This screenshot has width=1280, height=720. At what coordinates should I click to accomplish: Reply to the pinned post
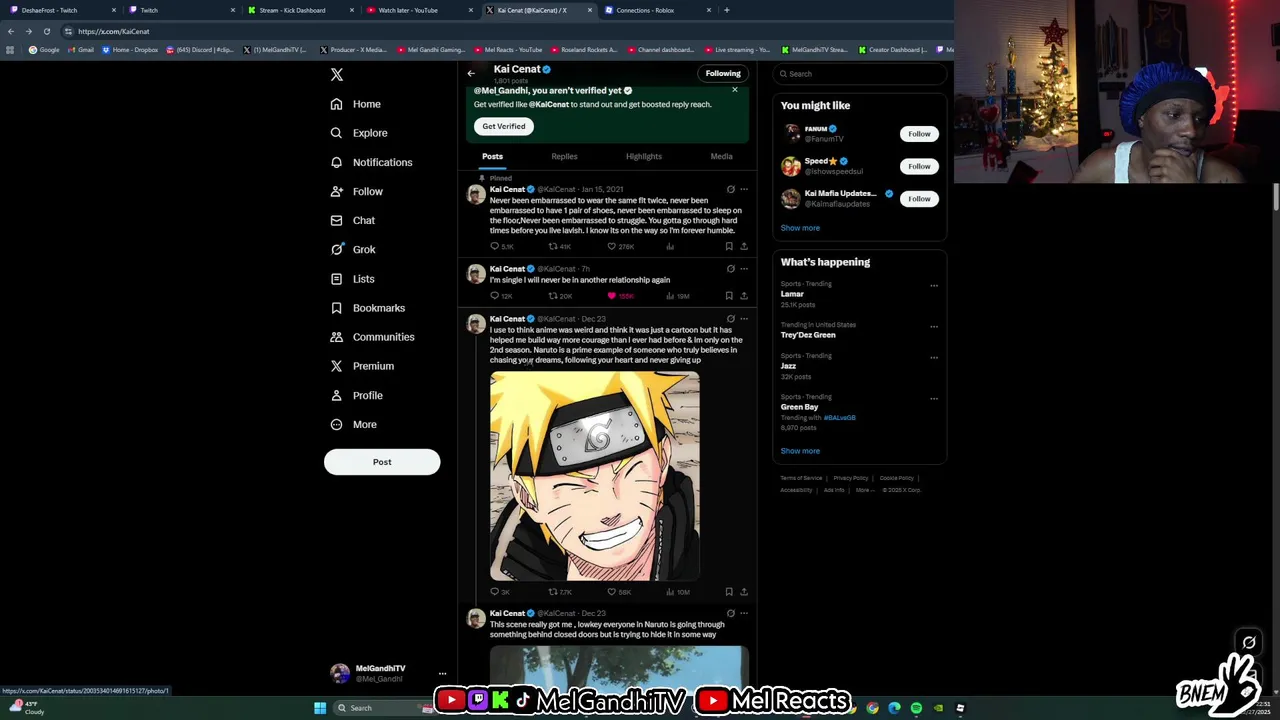(x=501, y=246)
